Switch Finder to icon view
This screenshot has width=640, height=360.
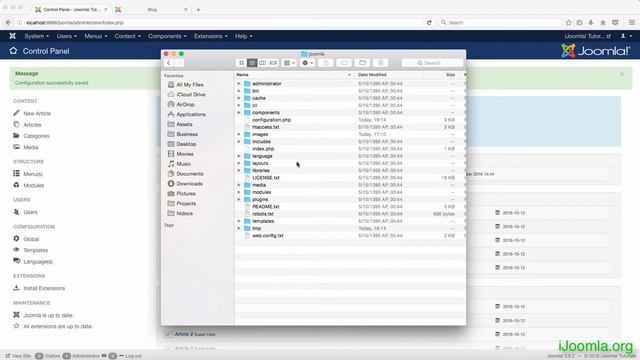241,63
